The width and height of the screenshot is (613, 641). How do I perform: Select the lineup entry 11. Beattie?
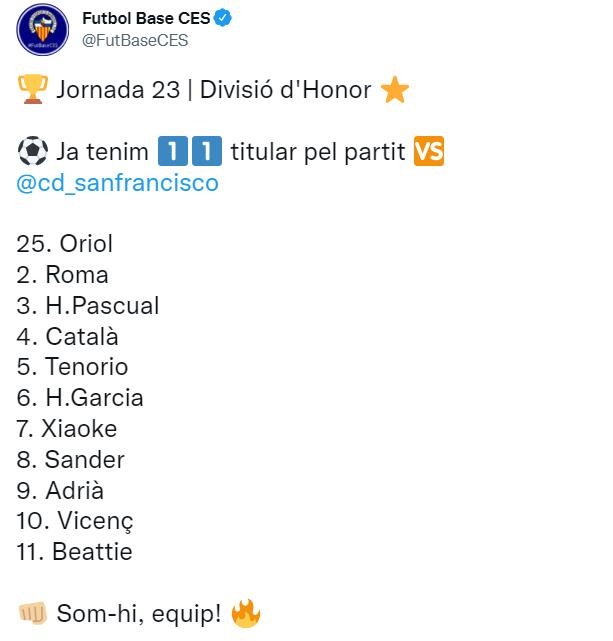[74, 552]
